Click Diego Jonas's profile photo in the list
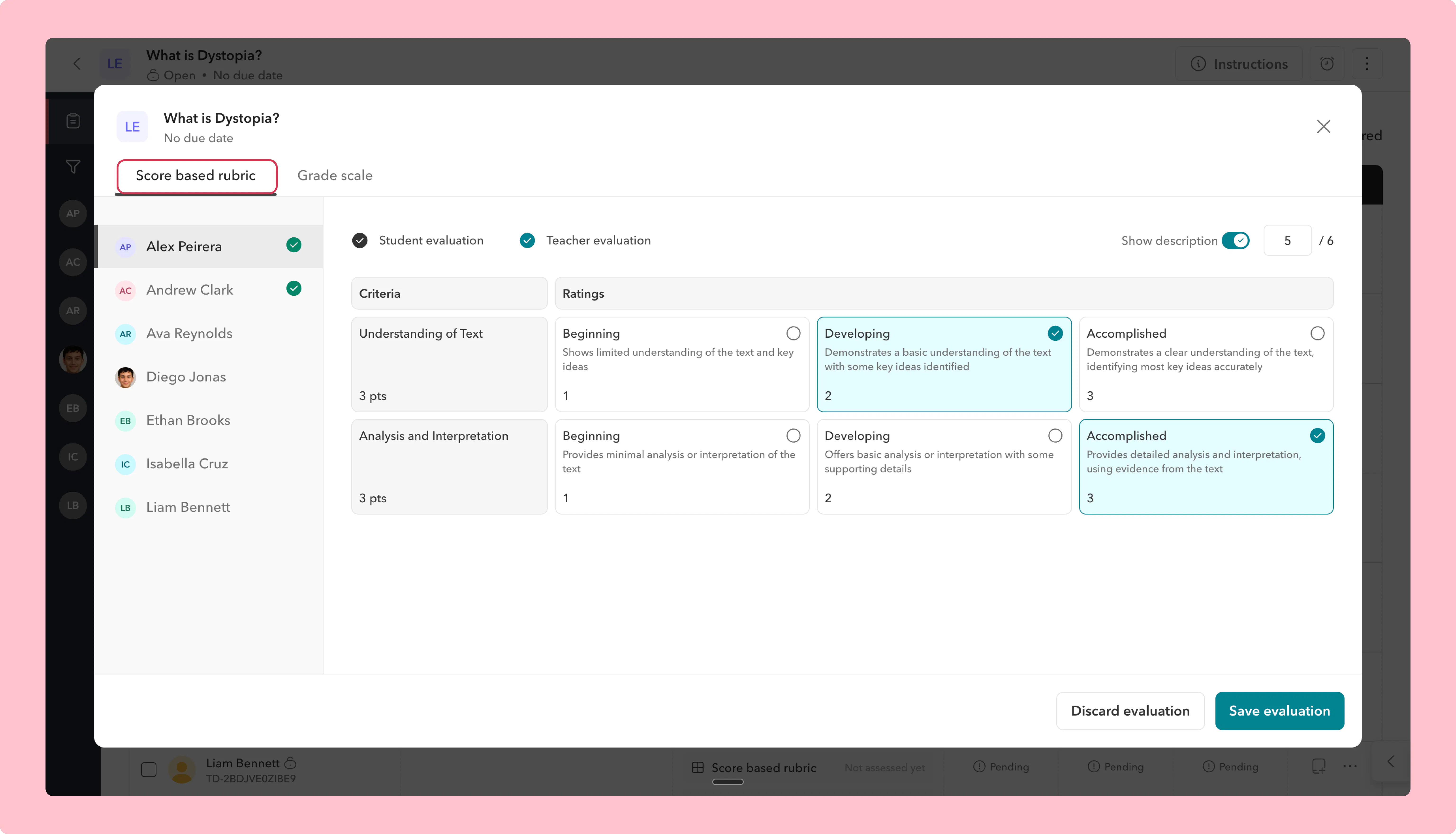Image resolution: width=1456 pixels, height=834 pixels. coord(125,377)
